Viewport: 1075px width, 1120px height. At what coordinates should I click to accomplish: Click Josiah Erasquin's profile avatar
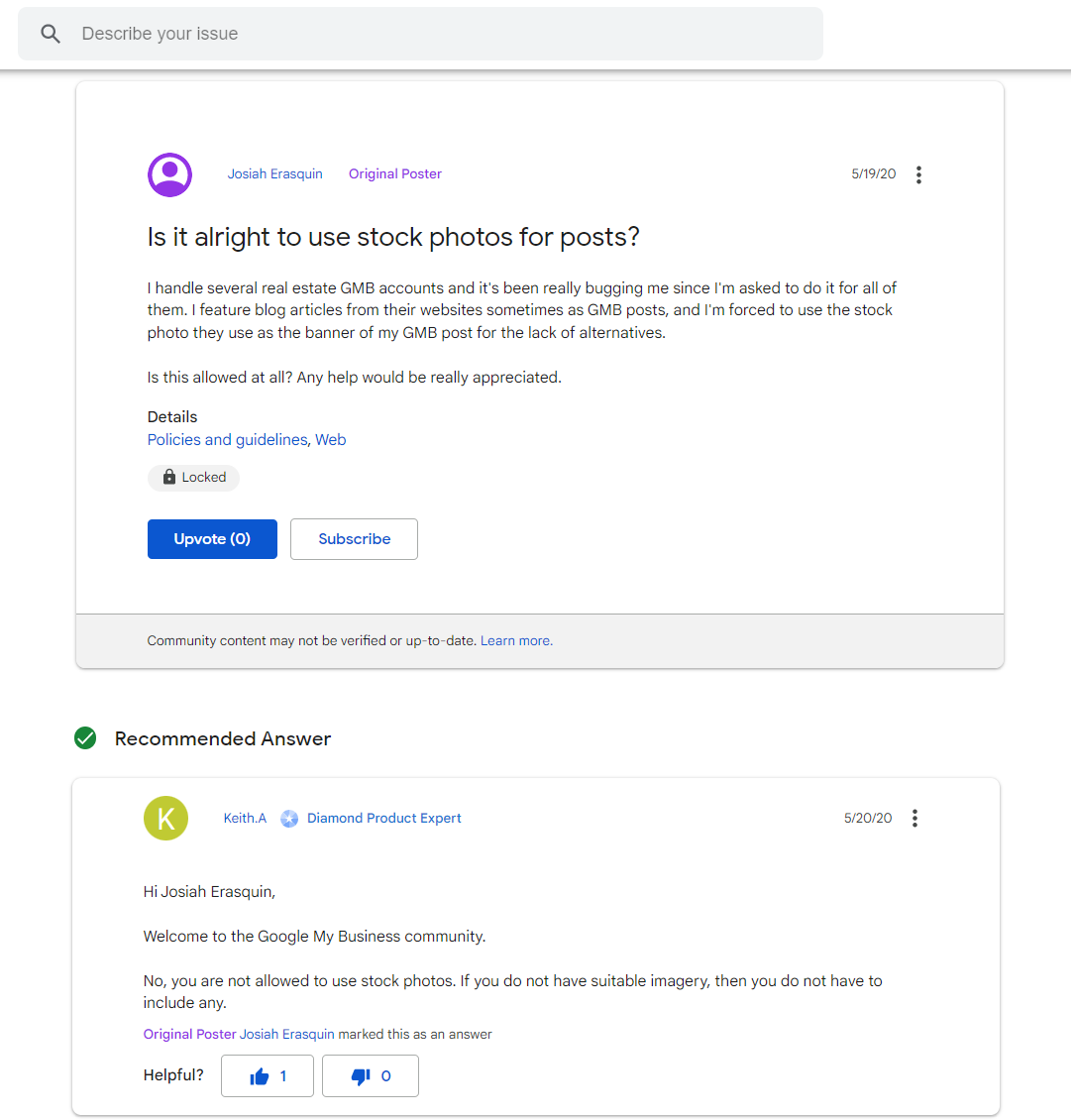(x=169, y=174)
